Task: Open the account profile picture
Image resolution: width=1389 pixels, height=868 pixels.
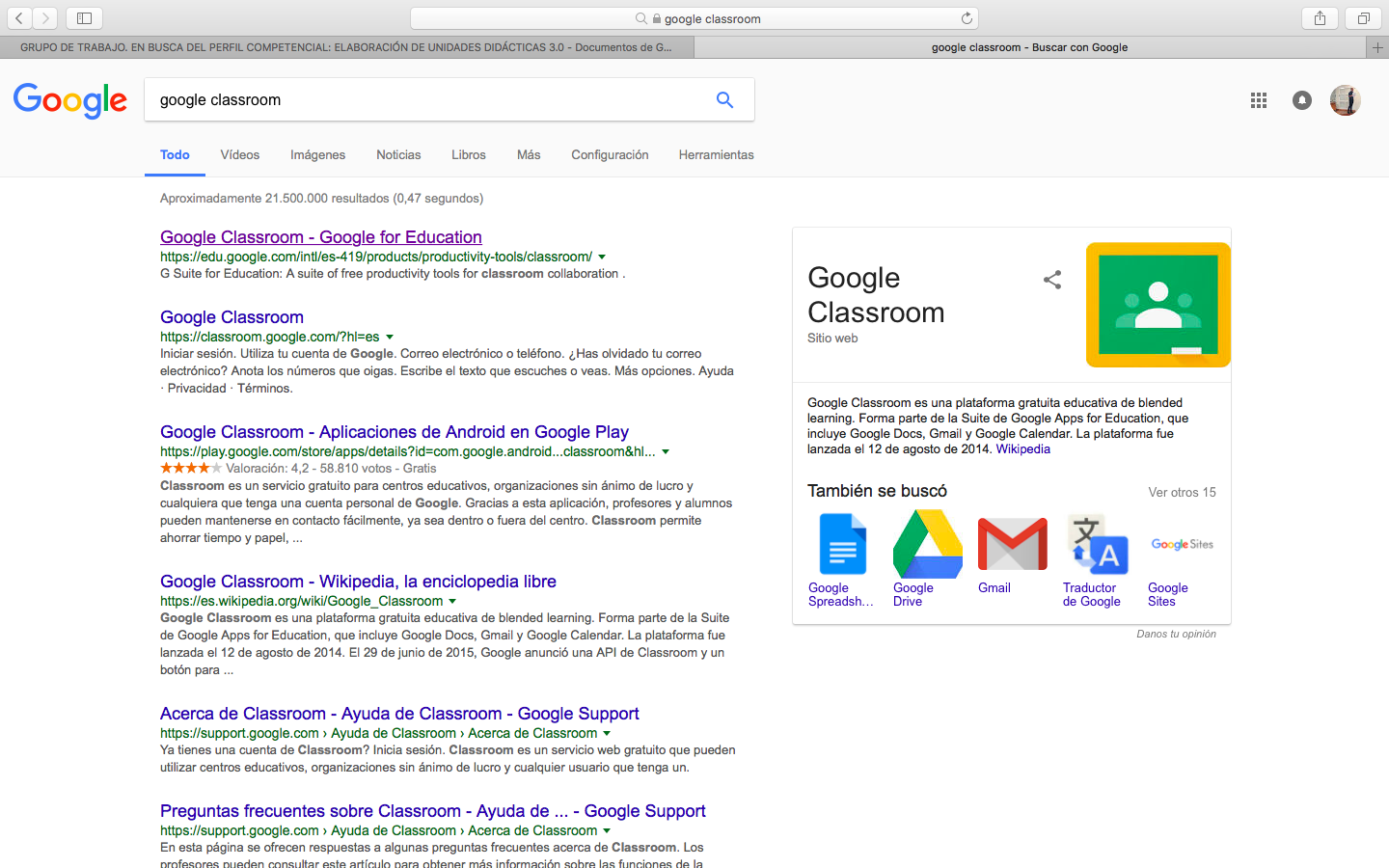Action: coord(1345,100)
